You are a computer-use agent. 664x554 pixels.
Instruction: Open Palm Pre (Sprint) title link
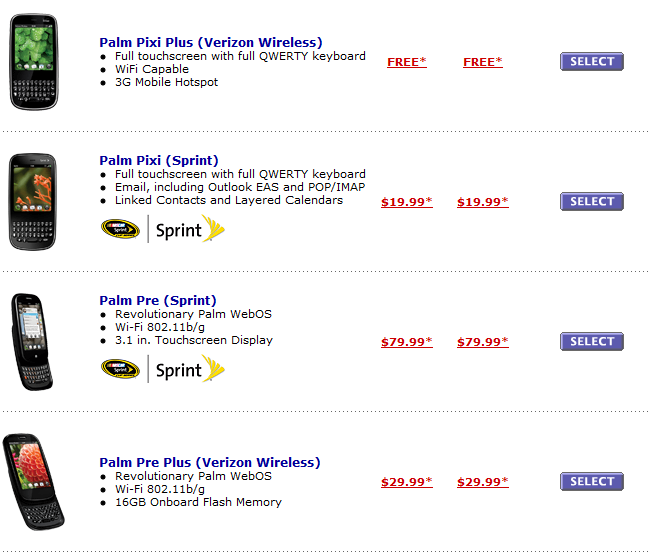point(158,300)
